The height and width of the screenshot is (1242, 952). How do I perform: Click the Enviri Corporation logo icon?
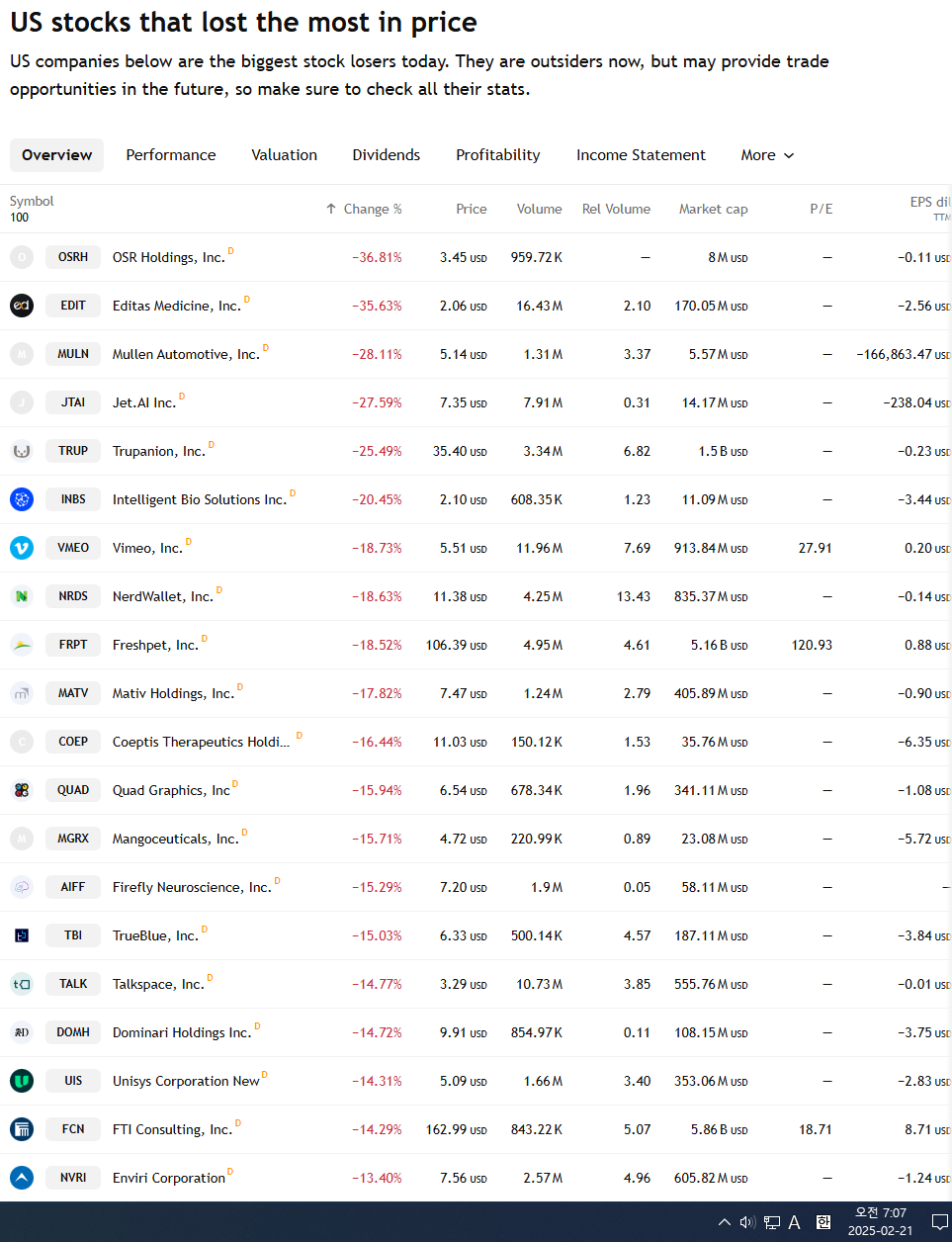tap(22, 1178)
